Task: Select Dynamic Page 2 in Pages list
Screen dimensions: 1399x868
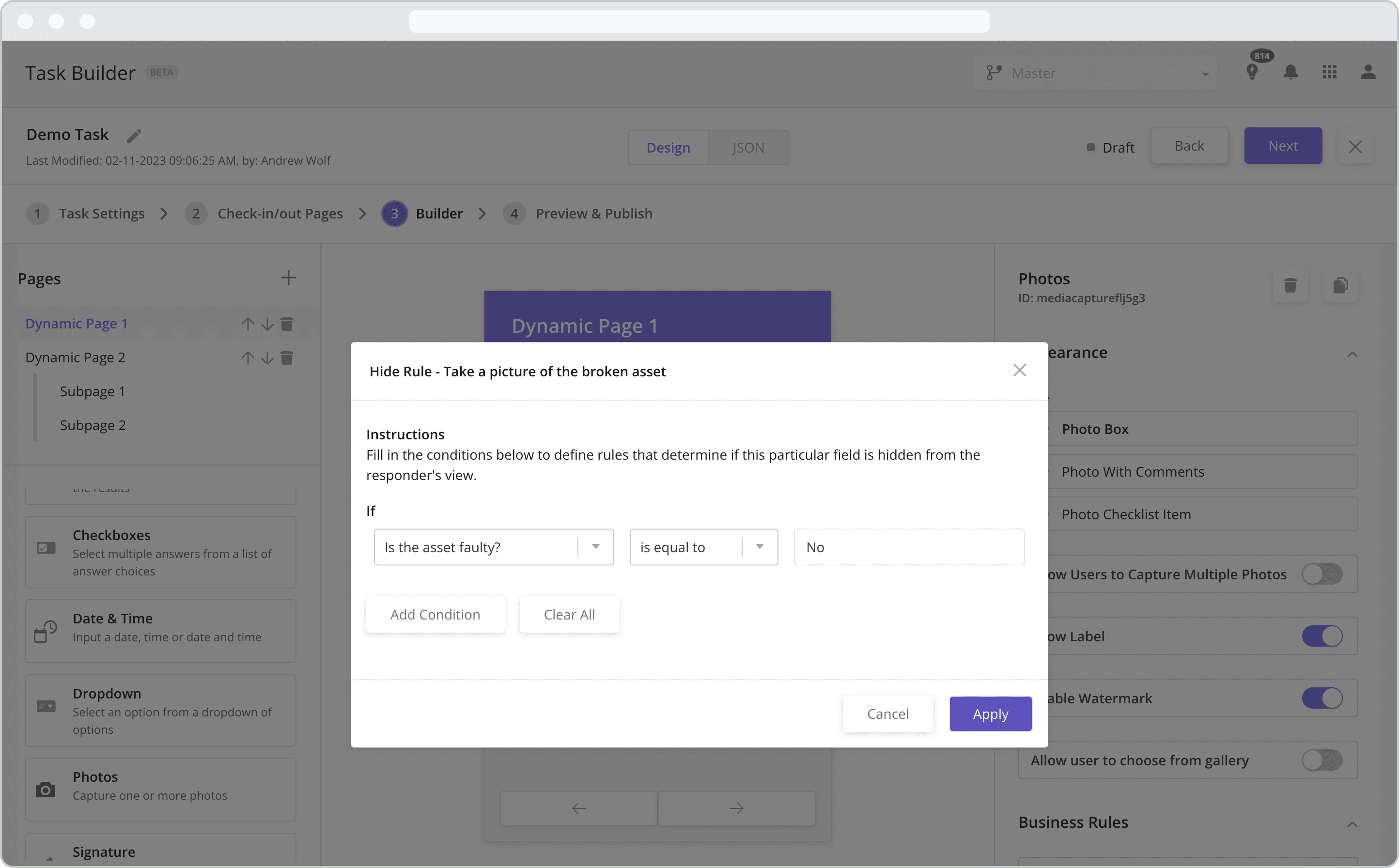Action: (75, 357)
